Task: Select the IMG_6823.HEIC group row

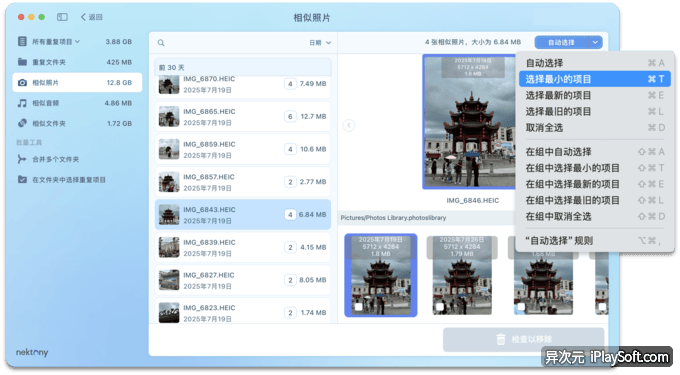Action: 243,311
